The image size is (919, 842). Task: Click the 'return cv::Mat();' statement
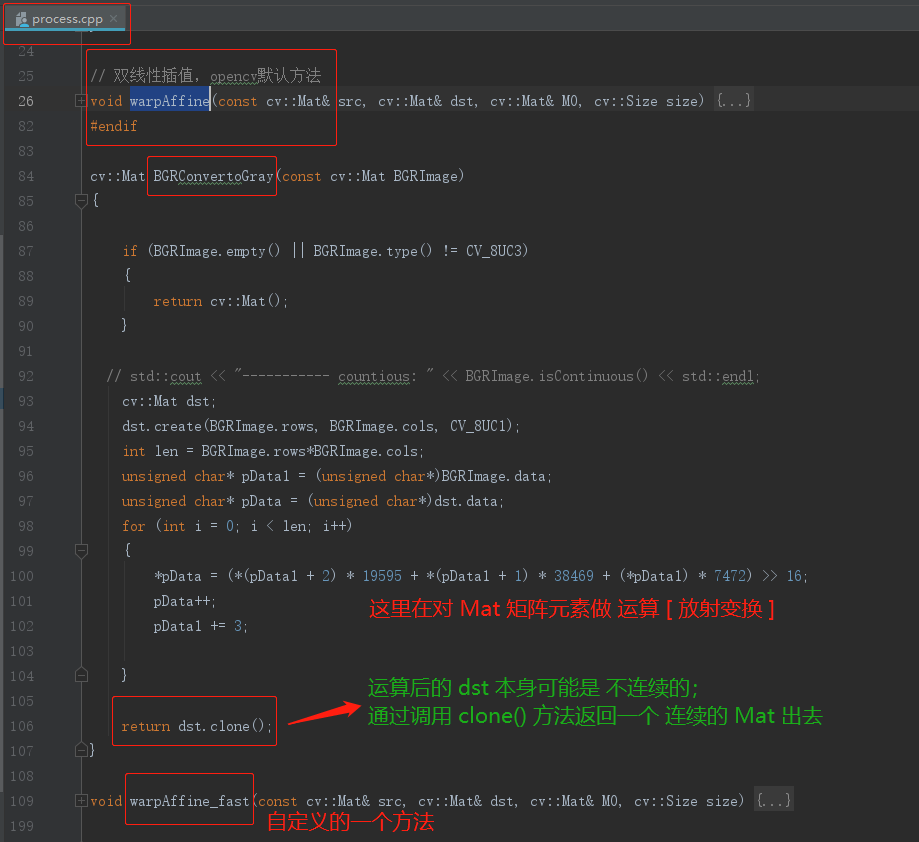point(220,301)
